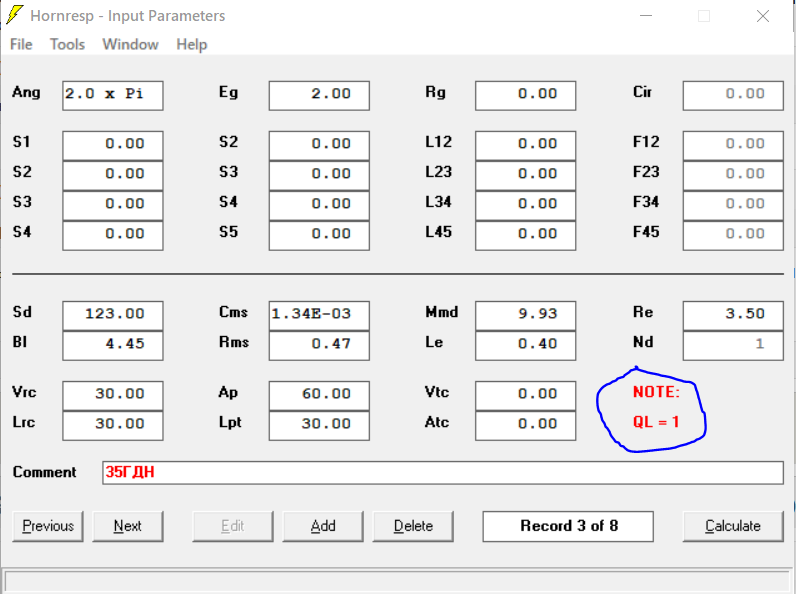This screenshot has width=796, height=594.
Task: Click the Cir input field
Action: coord(733,95)
